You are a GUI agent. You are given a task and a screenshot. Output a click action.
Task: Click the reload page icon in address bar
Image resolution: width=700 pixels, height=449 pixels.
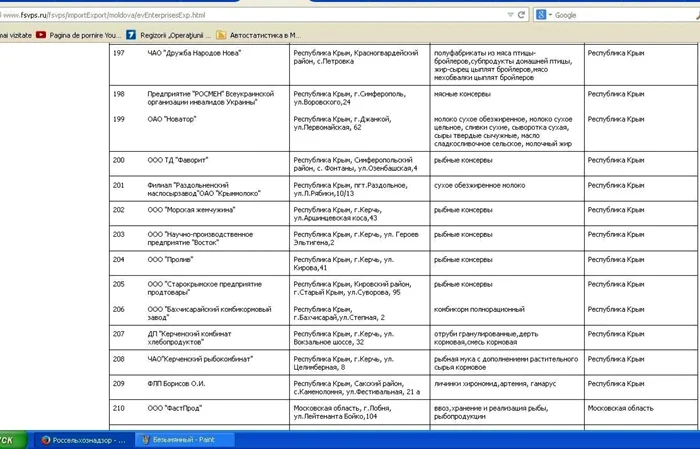coord(521,15)
